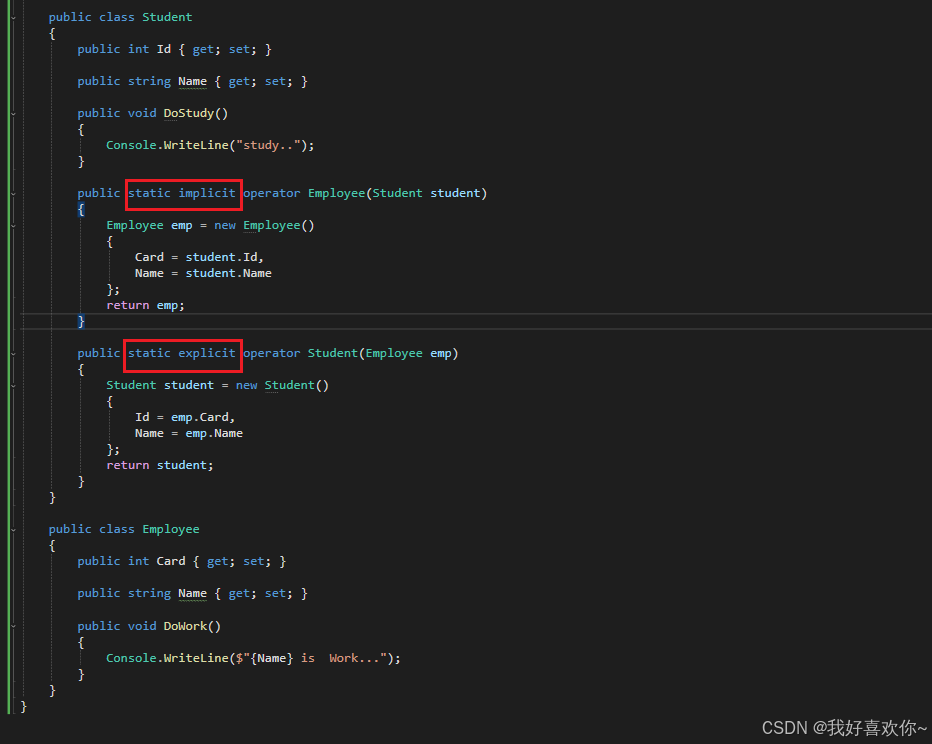Click the 'Employee emp' parameter of operator Student
Viewport: 932px width, 744px height.
tap(408, 353)
